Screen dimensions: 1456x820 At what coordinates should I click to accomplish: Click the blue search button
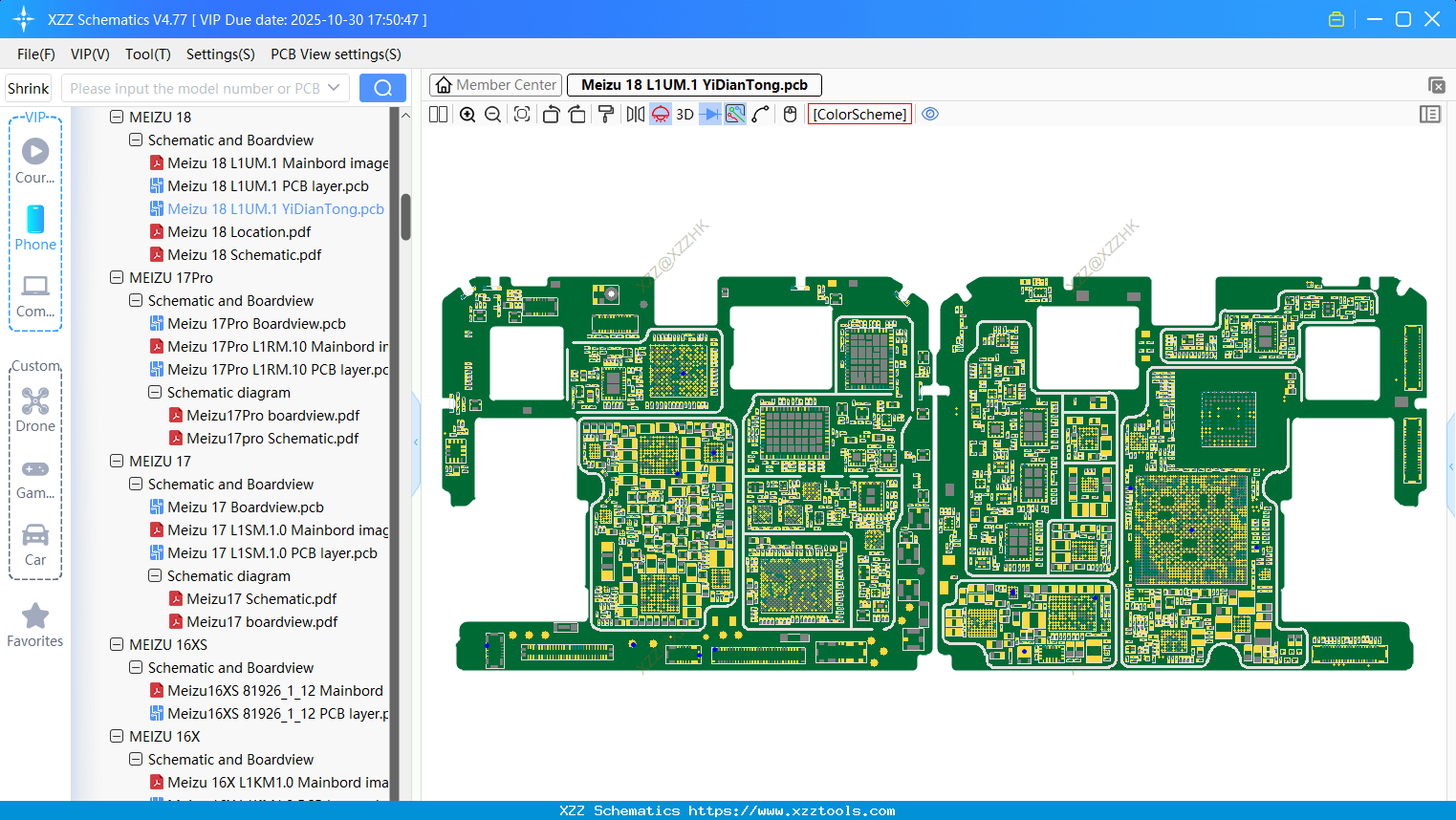tap(382, 88)
